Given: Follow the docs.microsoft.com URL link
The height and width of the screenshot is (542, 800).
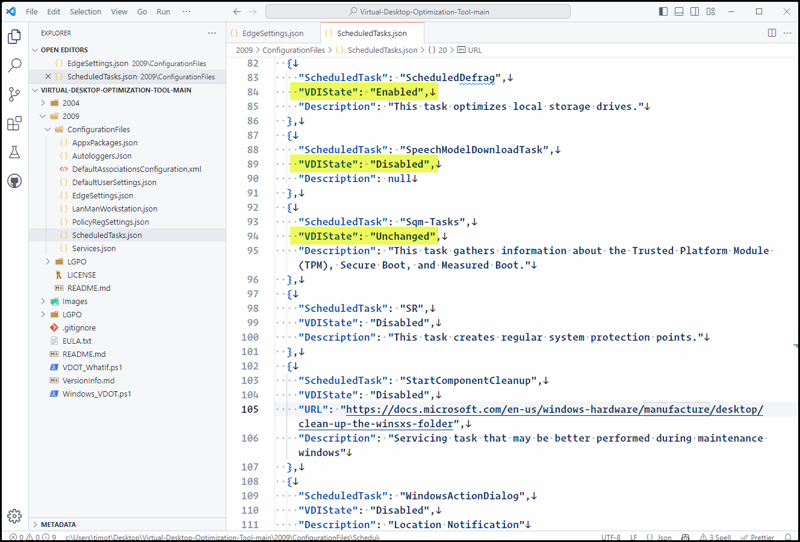Looking at the screenshot, I should click(x=552, y=410).
